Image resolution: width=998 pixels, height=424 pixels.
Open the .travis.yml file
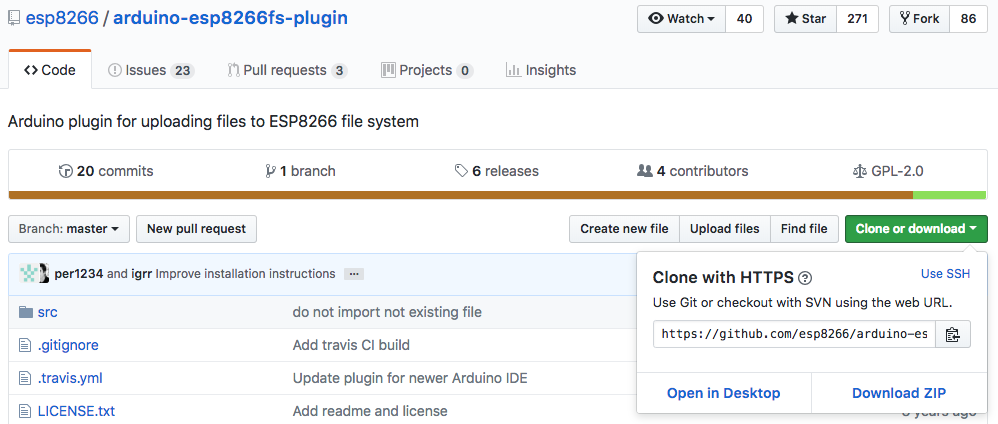click(x=70, y=378)
